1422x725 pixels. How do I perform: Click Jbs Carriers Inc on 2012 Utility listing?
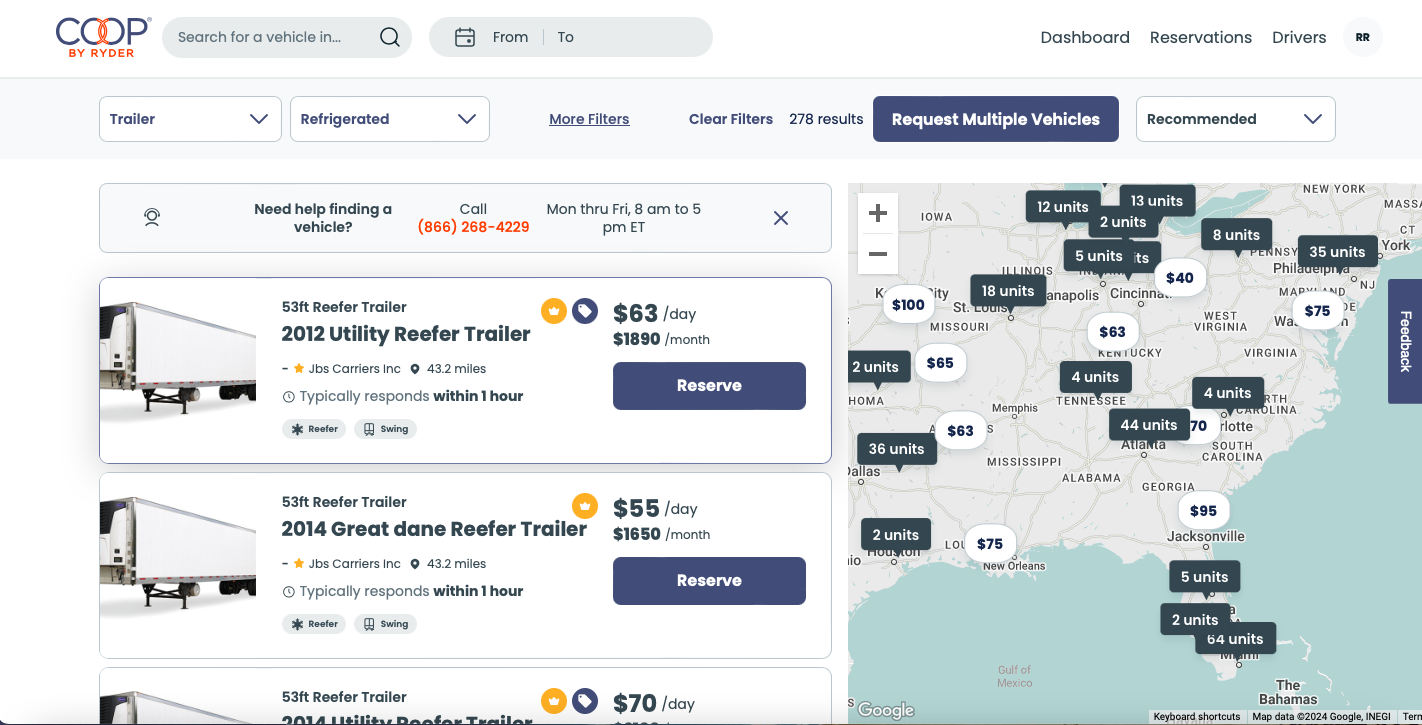click(354, 369)
